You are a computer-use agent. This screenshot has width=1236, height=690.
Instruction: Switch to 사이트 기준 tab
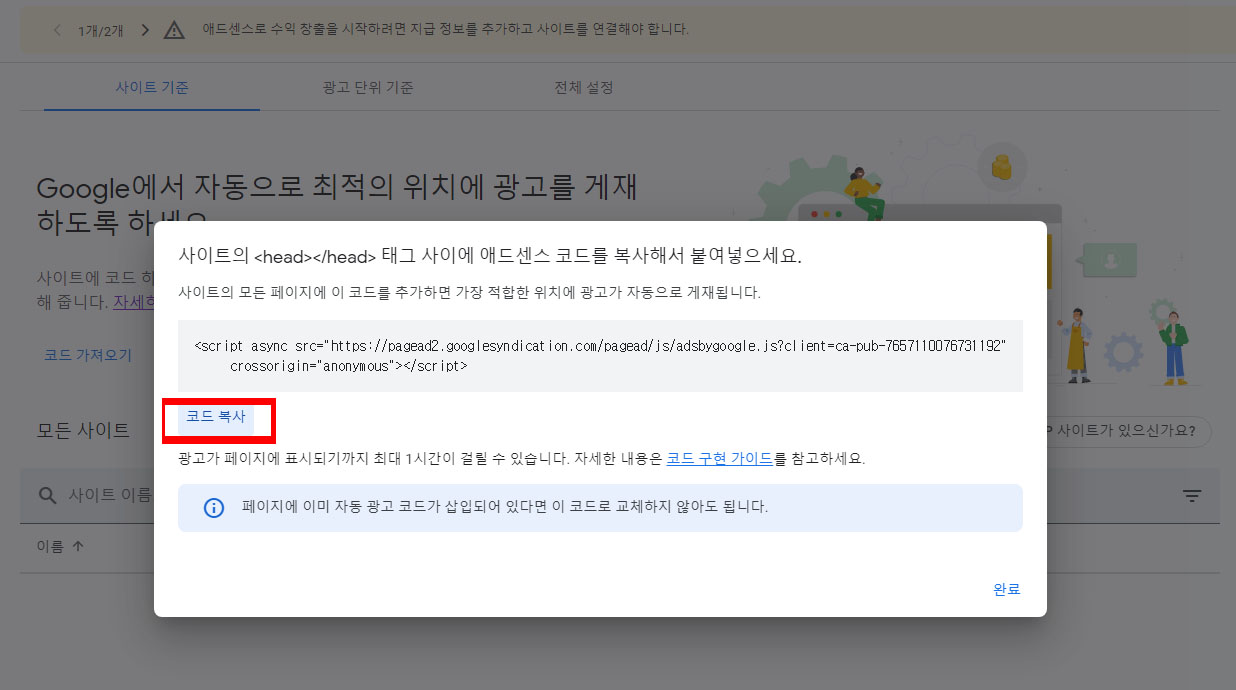(152, 87)
